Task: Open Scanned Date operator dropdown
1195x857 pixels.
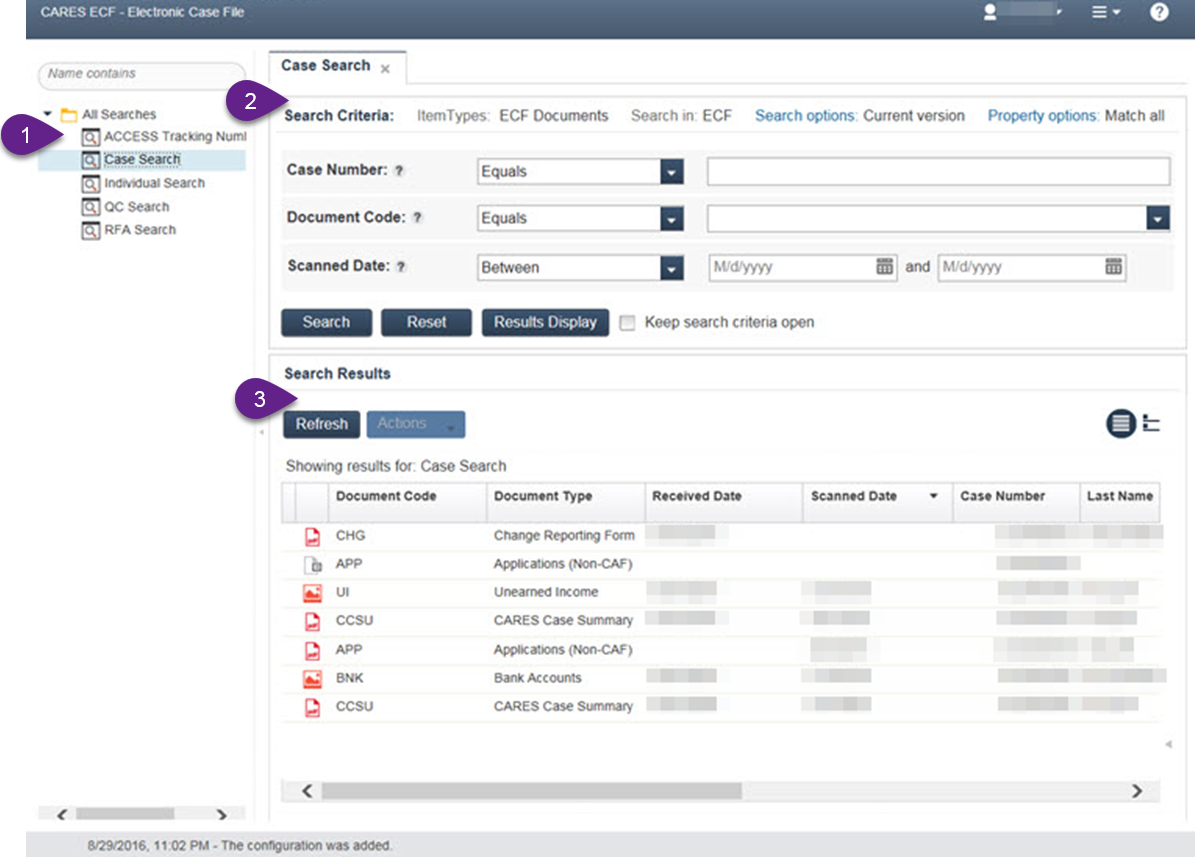Action: [x=671, y=268]
